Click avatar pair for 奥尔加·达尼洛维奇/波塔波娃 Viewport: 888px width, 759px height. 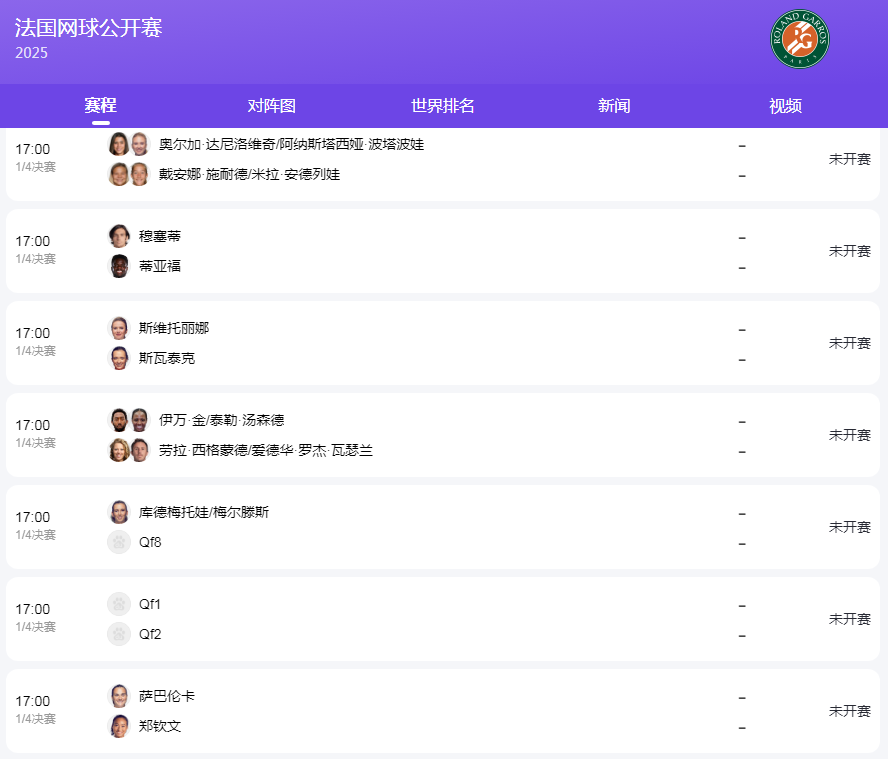pos(129,144)
